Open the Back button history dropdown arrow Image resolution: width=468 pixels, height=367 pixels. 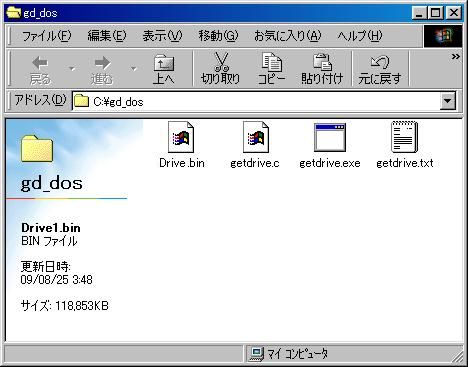(x=72, y=69)
